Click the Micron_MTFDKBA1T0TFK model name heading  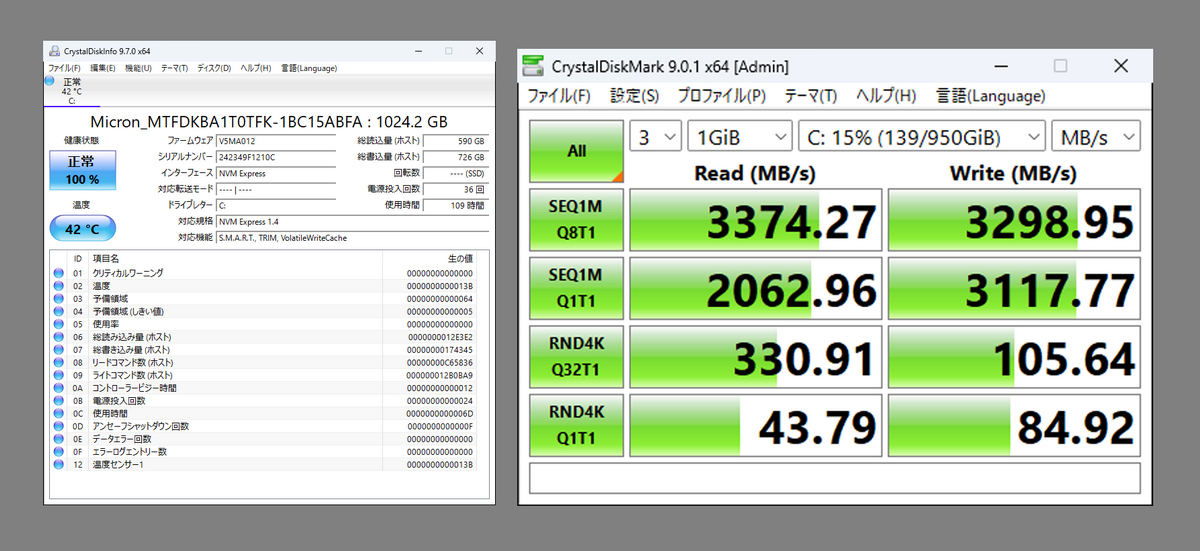(x=269, y=120)
